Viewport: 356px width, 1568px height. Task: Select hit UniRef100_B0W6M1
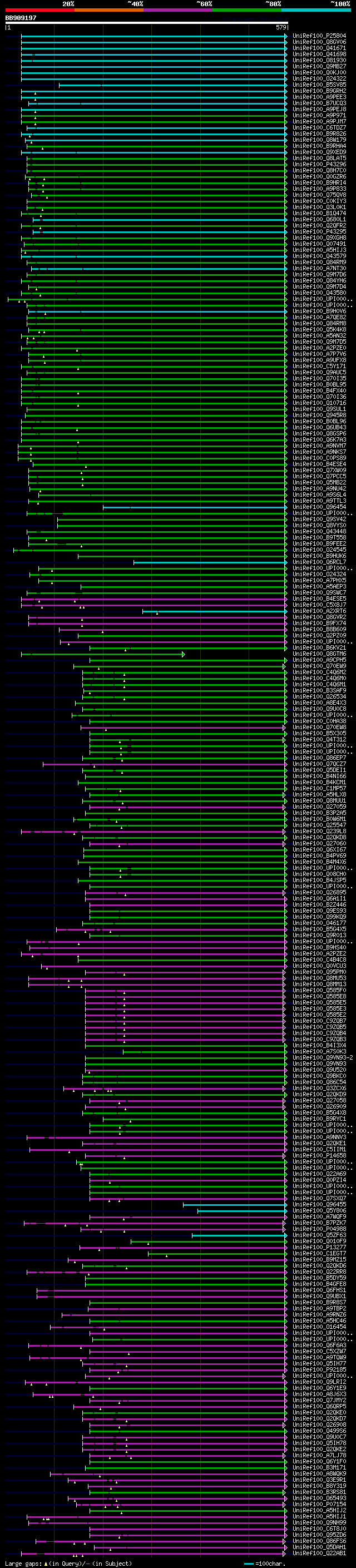[x=319, y=819]
